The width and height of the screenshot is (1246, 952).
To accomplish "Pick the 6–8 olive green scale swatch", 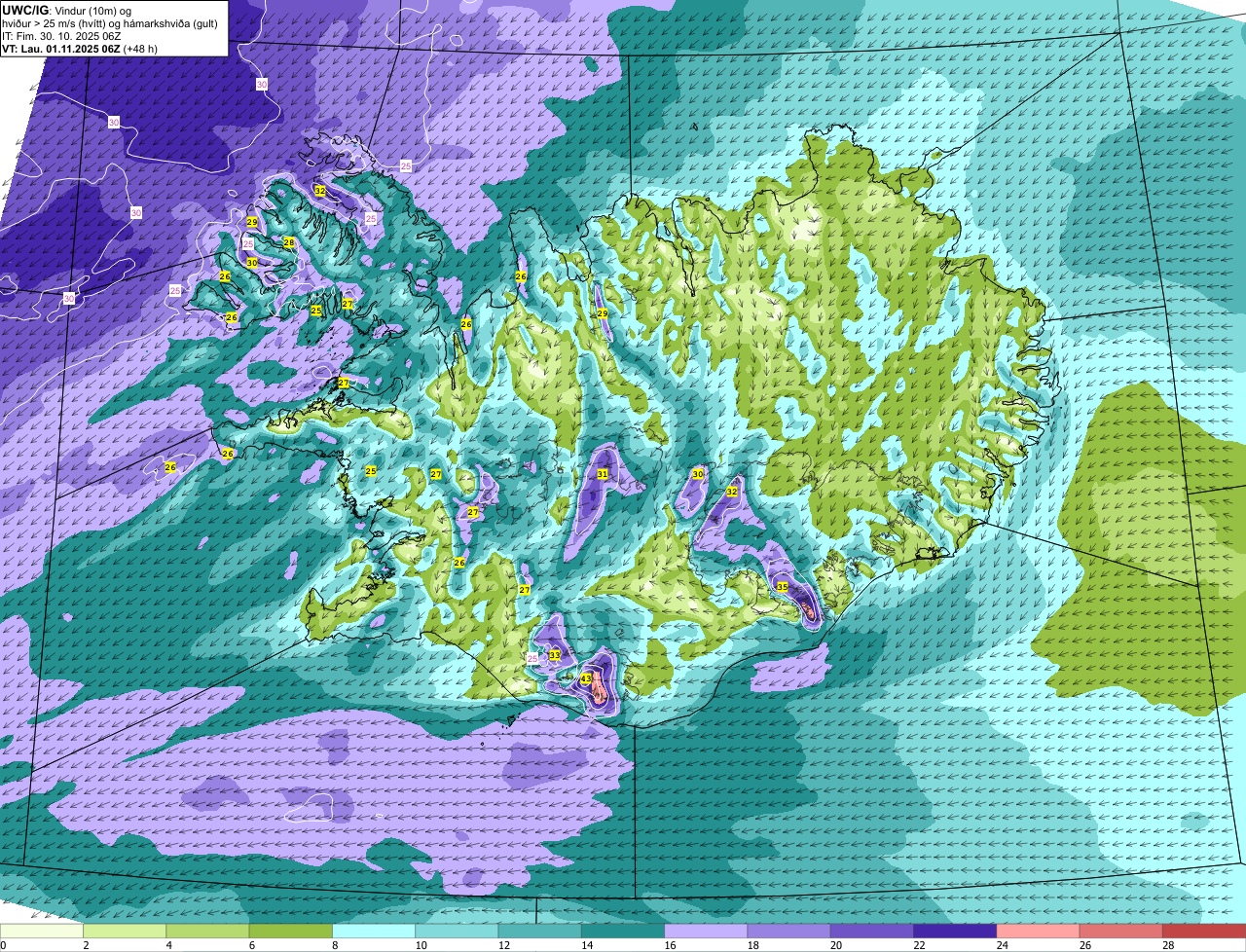I will coord(291,931).
